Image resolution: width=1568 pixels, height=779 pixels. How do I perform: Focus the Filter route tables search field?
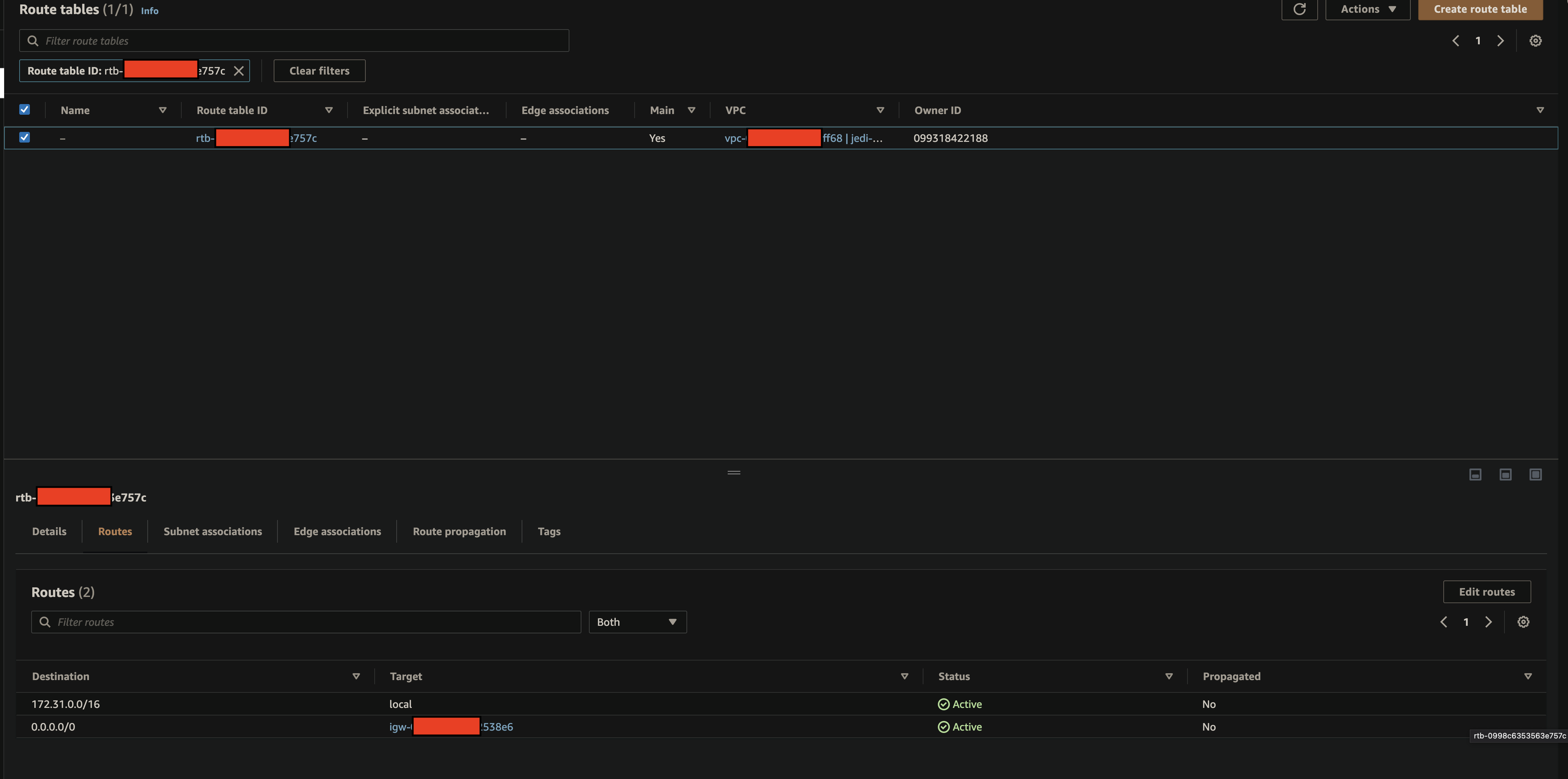pyautogui.click(x=294, y=41)
